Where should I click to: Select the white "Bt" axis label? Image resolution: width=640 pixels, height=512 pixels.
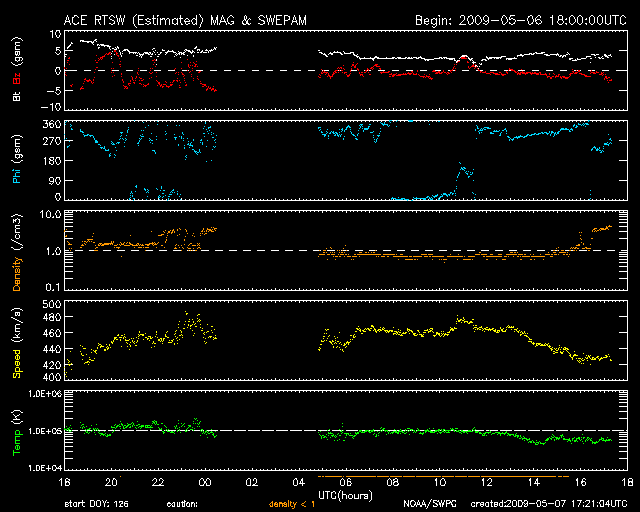point(17,96)
